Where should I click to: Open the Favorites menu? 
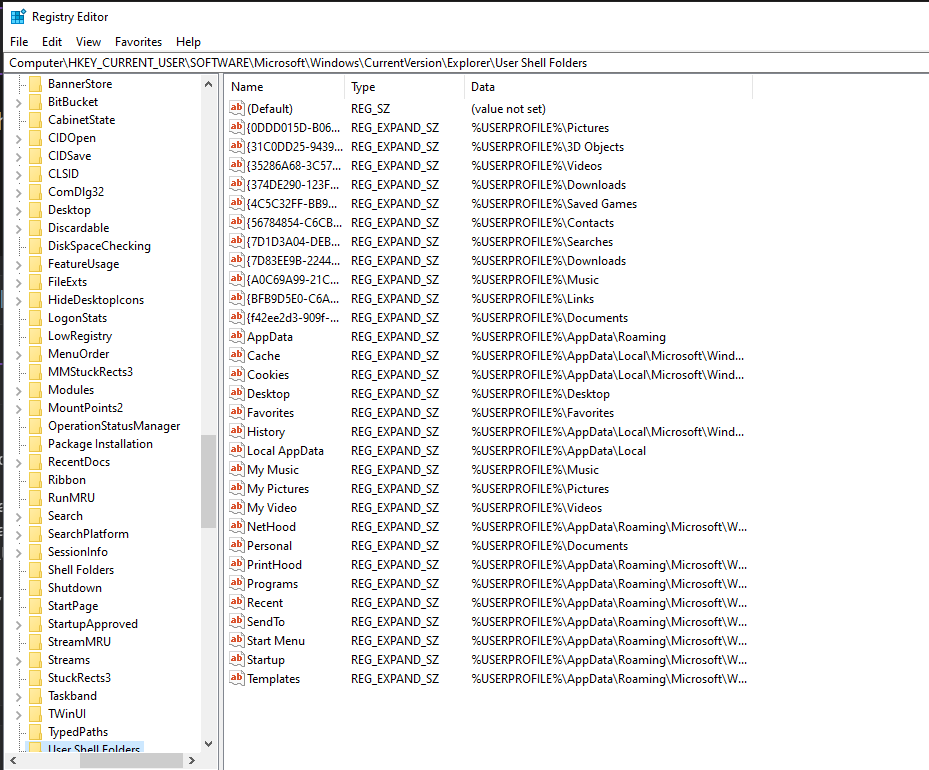pyautogui.click(x=138, y=42)
